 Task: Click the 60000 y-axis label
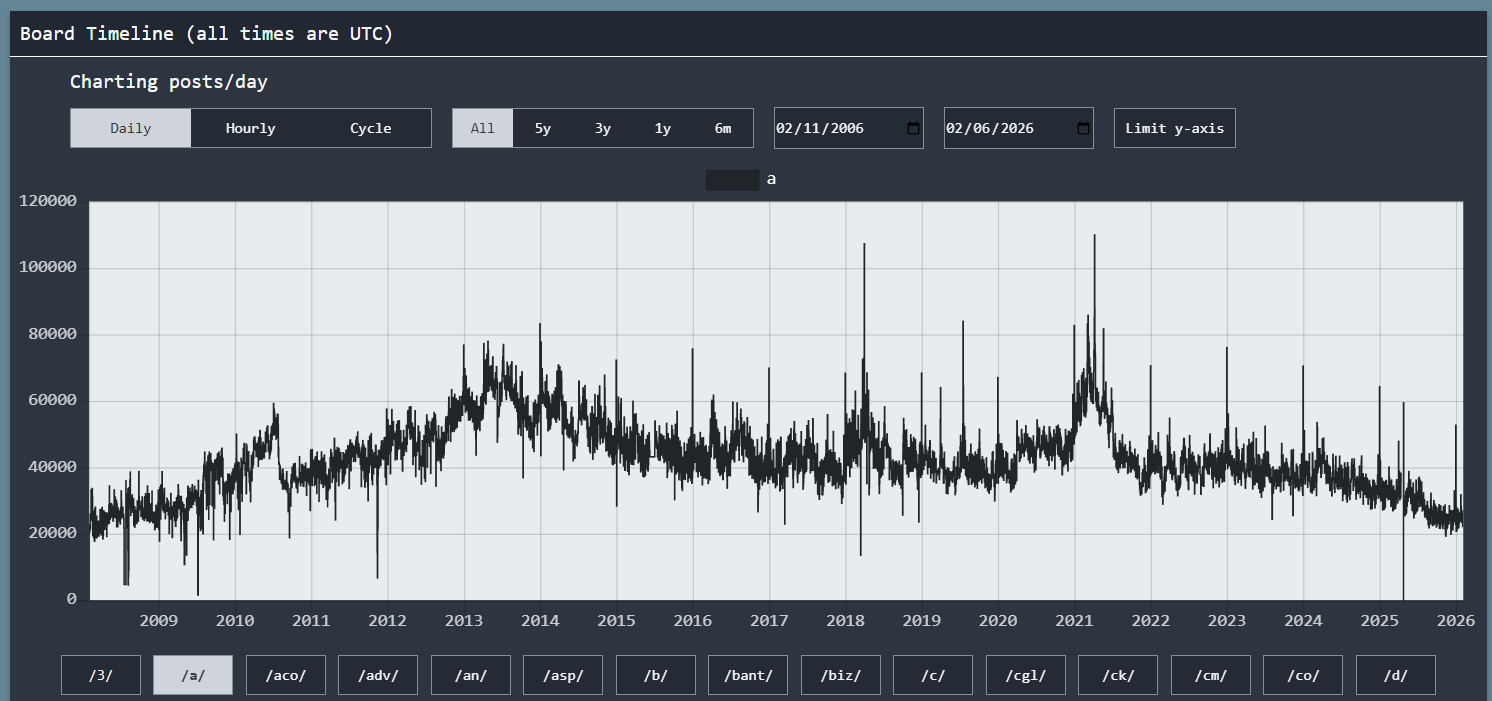click(53, 400)
